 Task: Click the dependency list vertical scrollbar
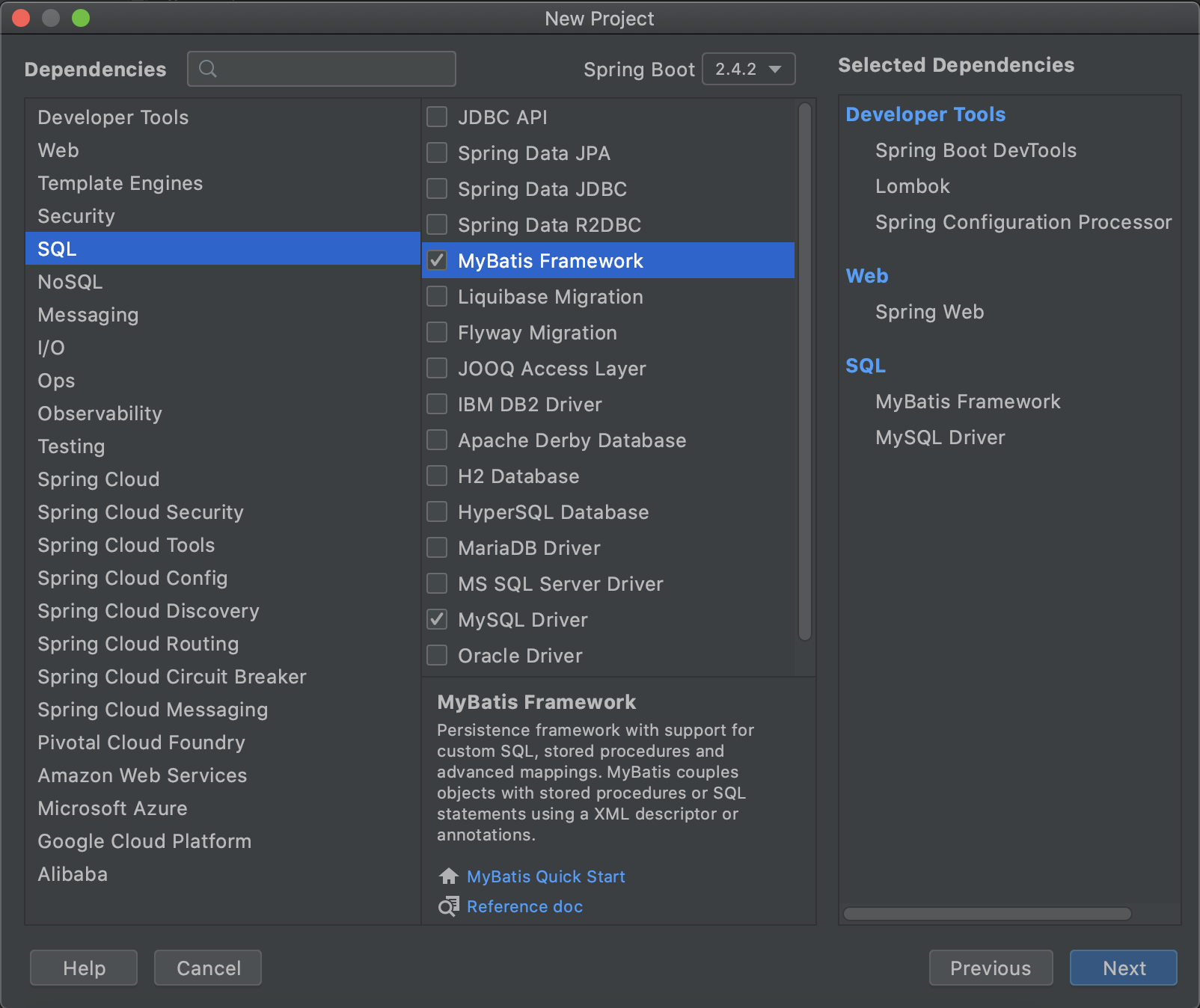[x=805, y=374]
